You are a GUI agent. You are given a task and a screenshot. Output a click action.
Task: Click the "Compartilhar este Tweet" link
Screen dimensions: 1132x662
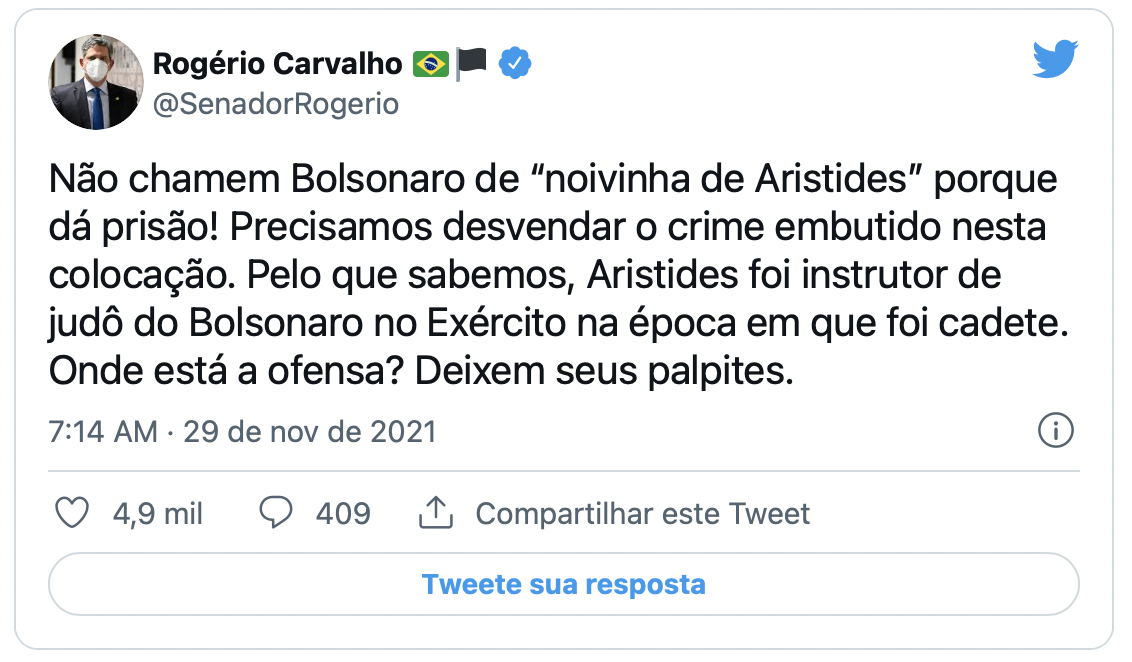tap(644, 513)
